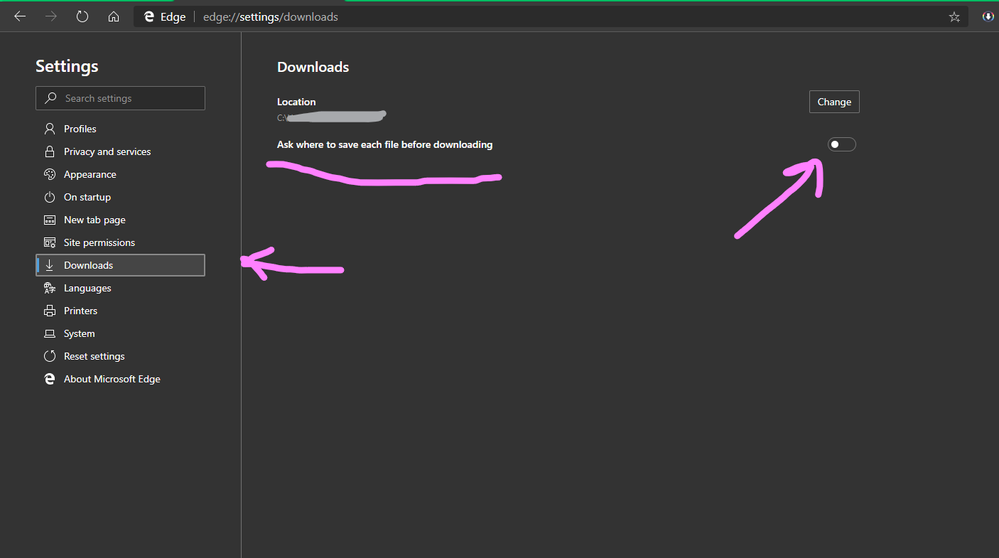999x558 pixels.
Task: Select the Downloads settings item
Action: [x=120, y=265]
